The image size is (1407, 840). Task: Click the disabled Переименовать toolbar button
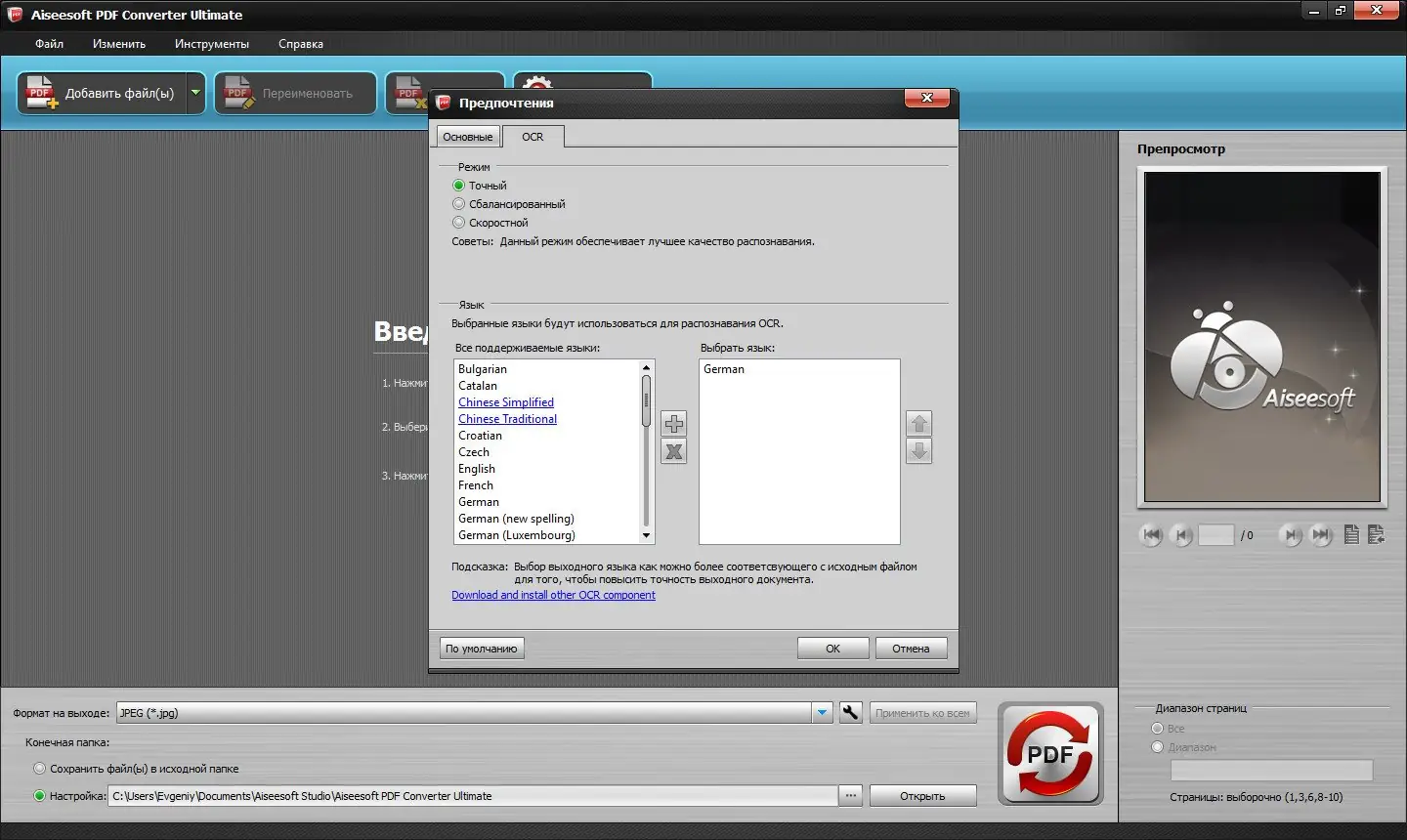coord(295,94)
